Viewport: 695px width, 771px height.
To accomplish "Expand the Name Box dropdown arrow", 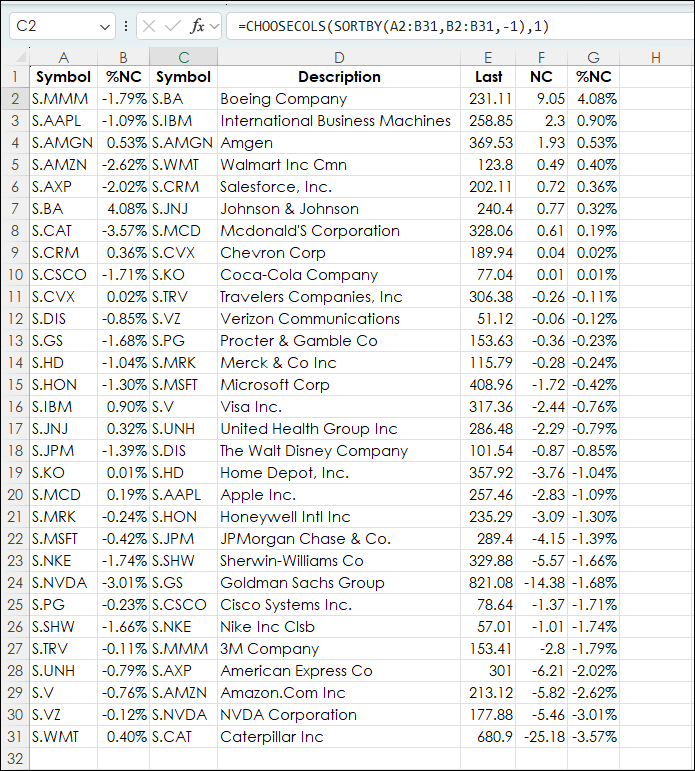I will [x=105, y=27].
